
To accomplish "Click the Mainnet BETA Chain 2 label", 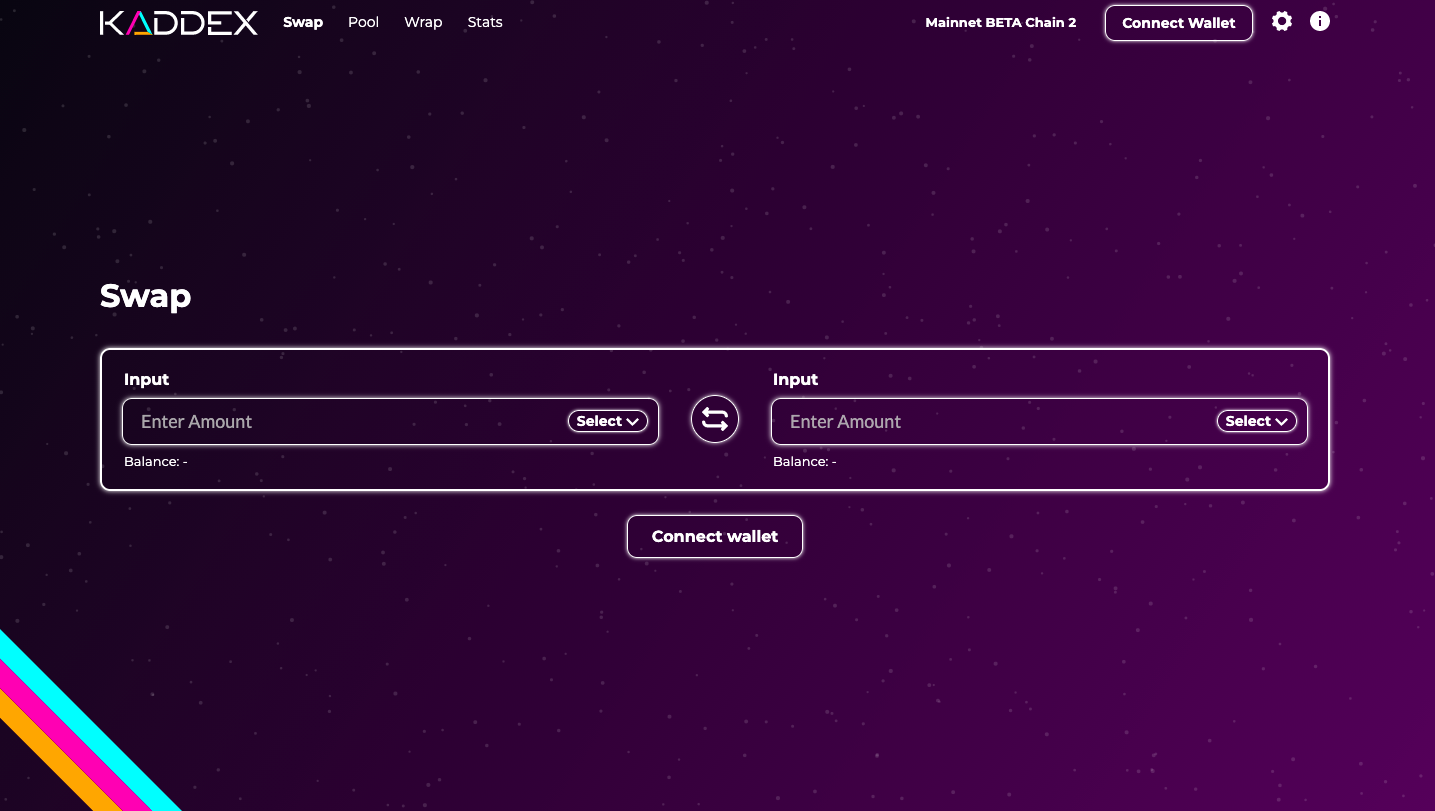I will (1001, 22).
